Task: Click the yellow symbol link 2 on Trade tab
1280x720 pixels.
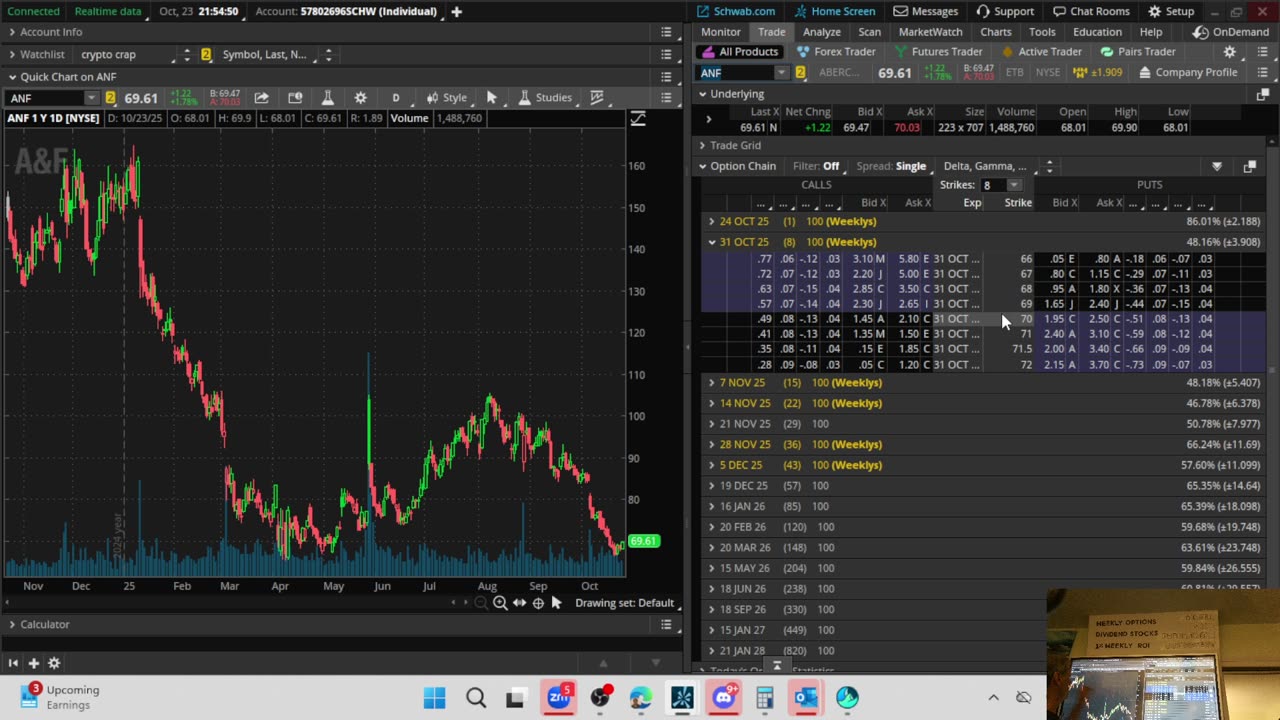Action: 800,73
